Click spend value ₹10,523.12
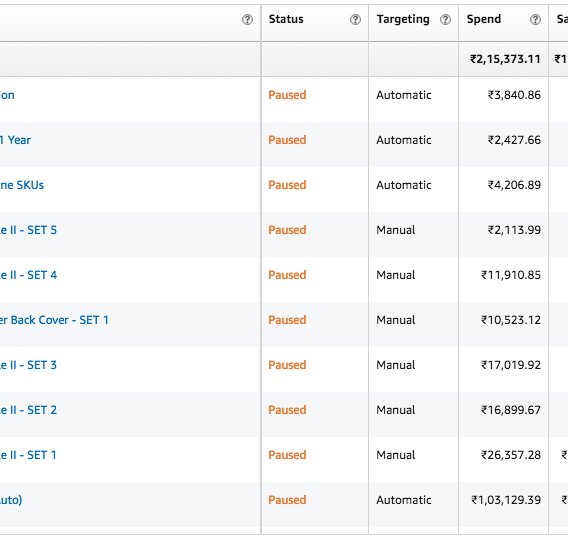This screenshot has height=540, width=568. 511,320
